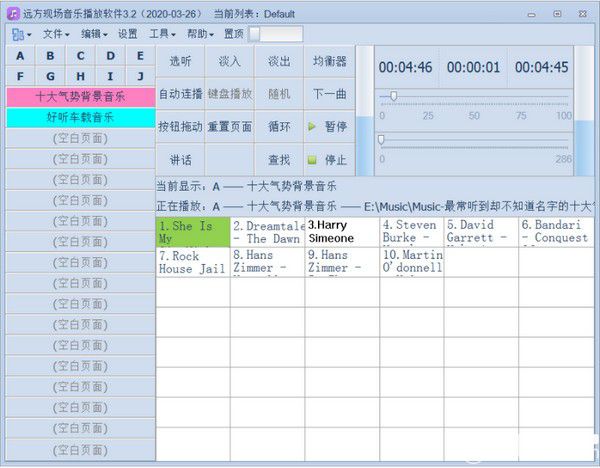The height and width of the screenshot is (468, 600).
Task: Click the 均衡器 equalizer button
Action: [x=329, y=61]
